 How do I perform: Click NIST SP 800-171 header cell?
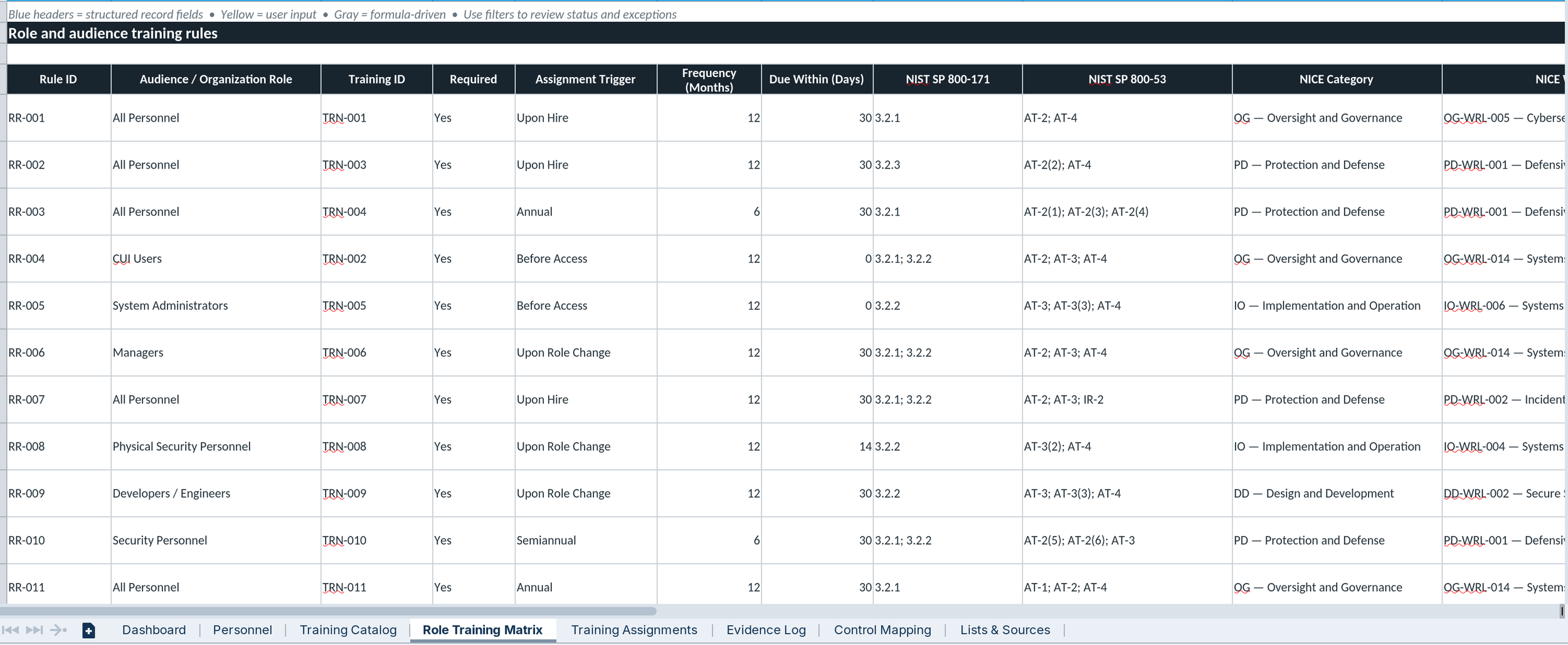coord(948,79)
